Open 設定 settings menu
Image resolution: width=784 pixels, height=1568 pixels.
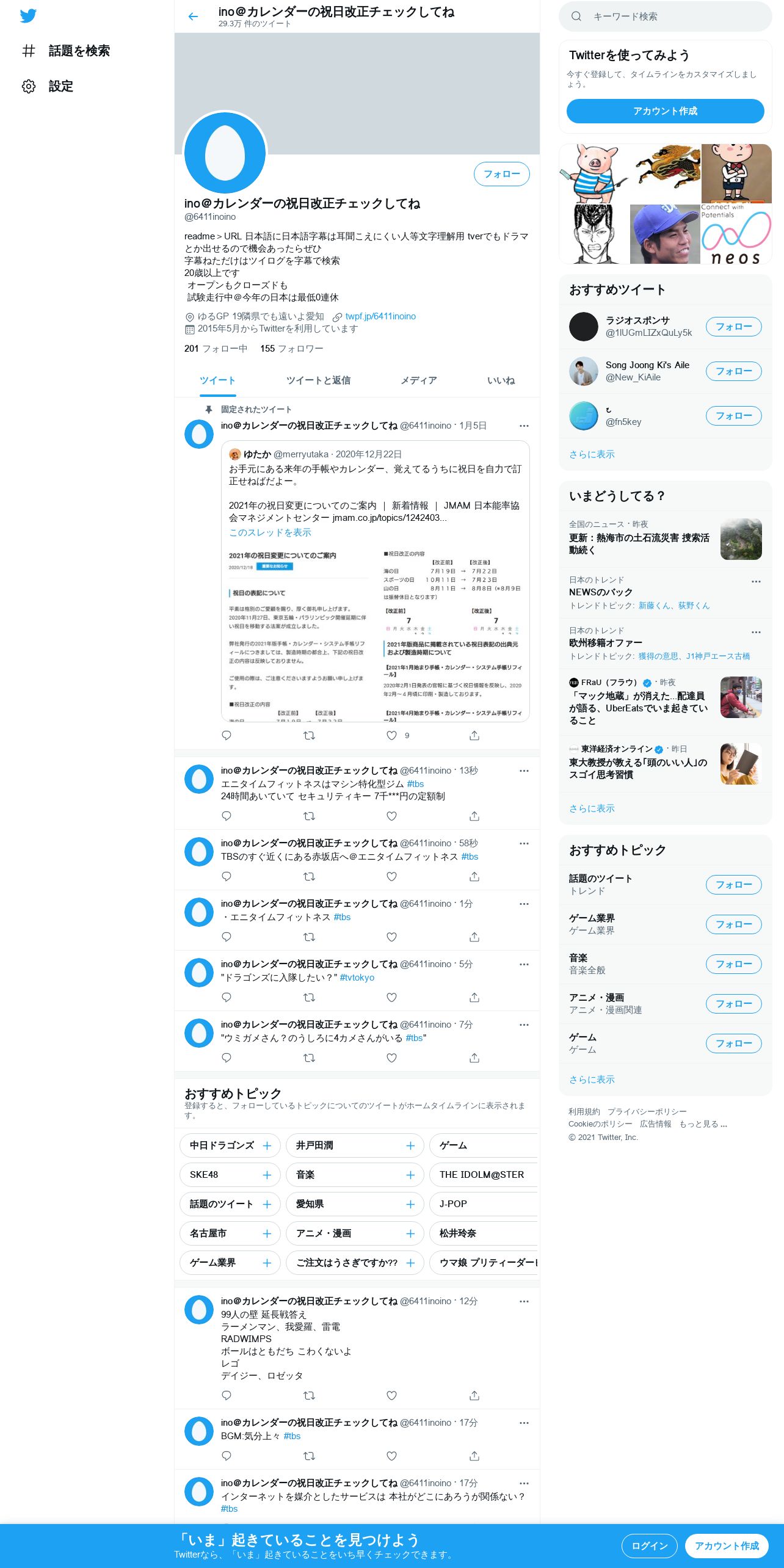48,86
